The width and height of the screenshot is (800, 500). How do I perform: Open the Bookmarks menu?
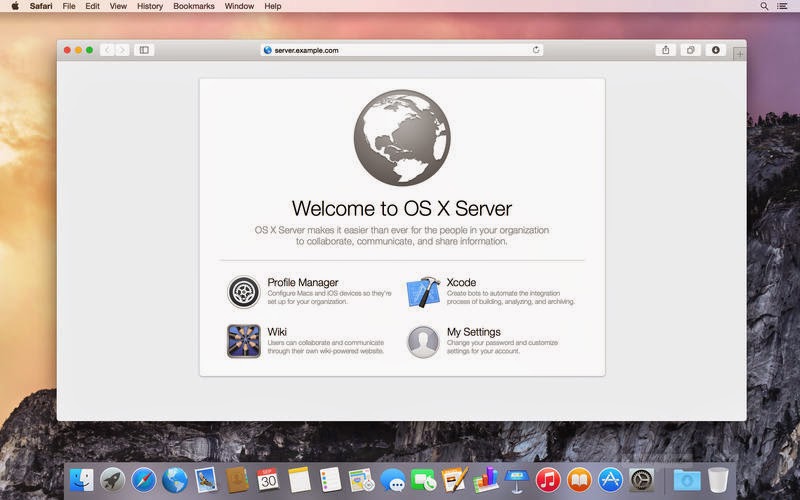click(x=194, y=6)
